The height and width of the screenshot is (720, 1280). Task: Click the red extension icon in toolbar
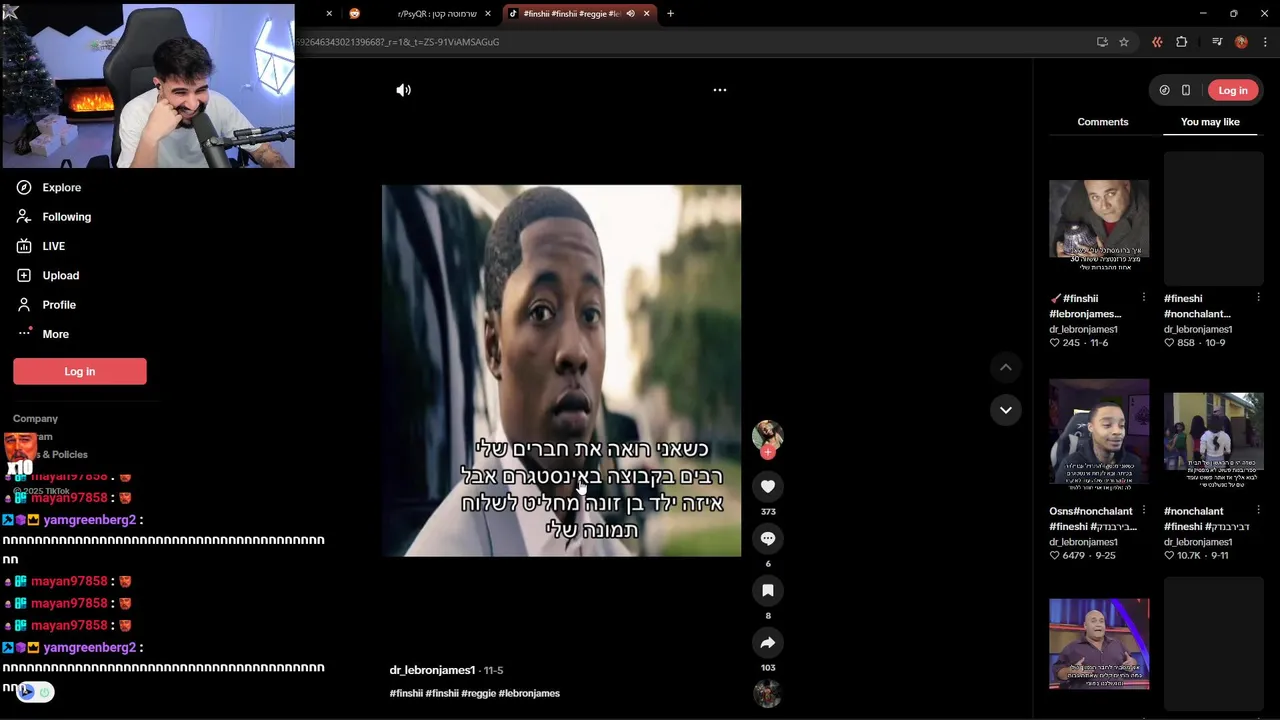(x=1157, y=42)
